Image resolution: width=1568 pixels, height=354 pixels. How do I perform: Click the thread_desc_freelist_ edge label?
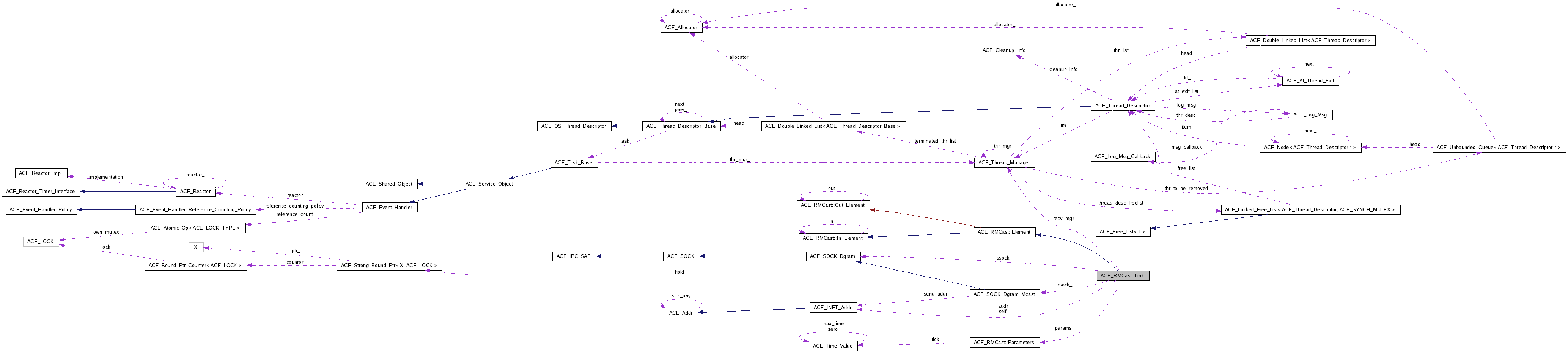[x=1122, y=203]
